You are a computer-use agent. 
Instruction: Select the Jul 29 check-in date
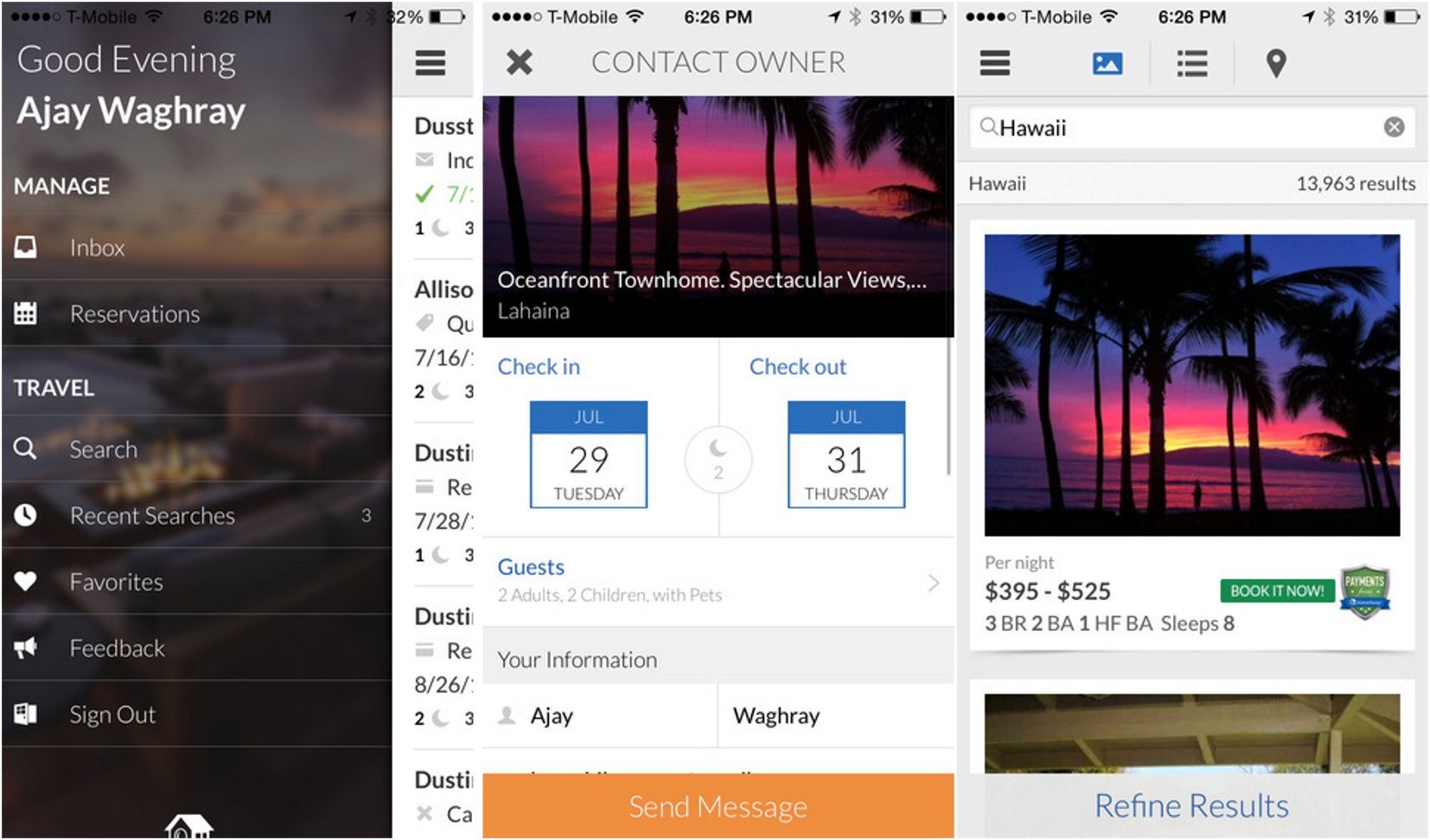click(x=588, y=455)
